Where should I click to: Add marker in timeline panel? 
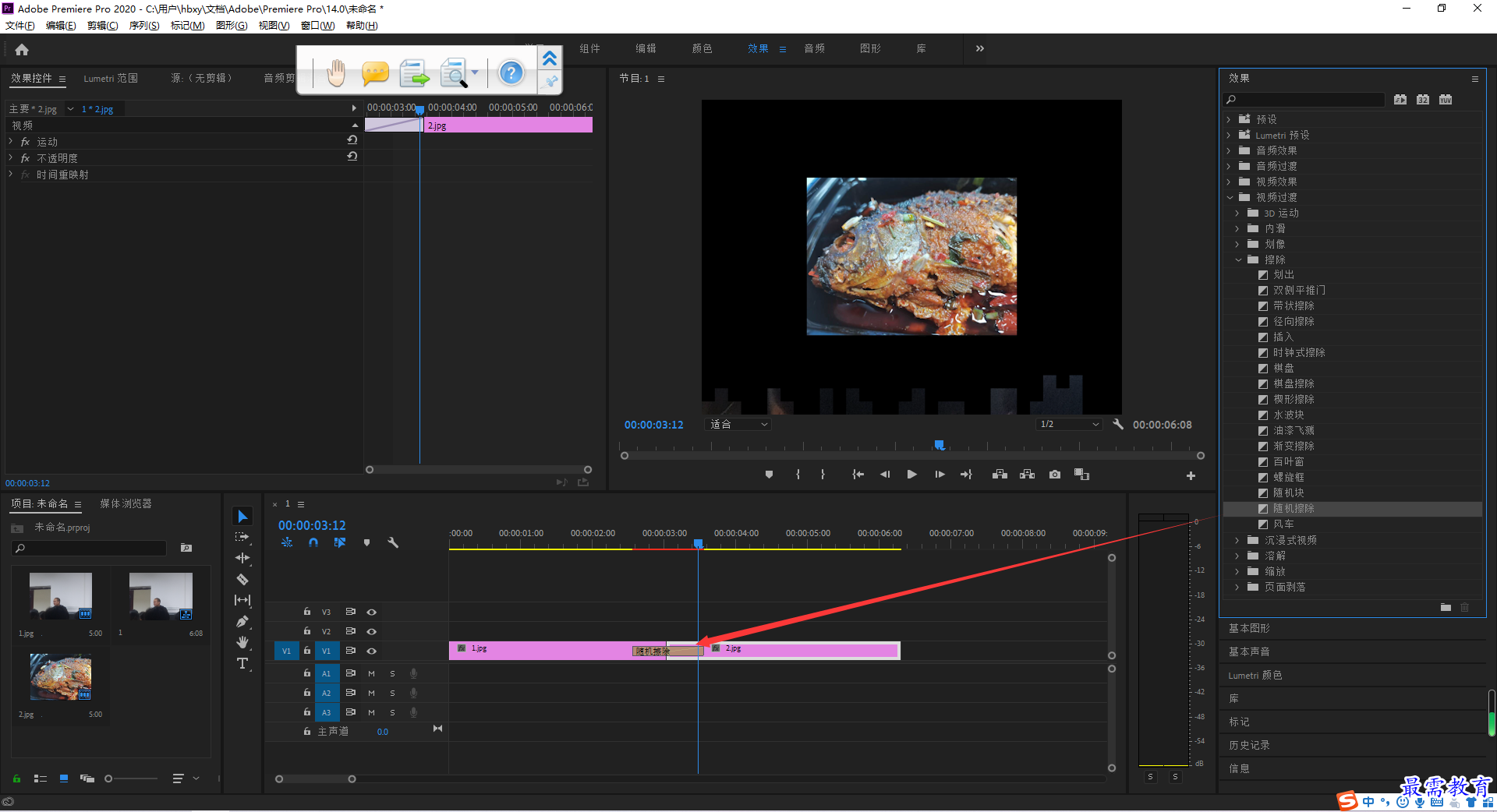(366, 542)
